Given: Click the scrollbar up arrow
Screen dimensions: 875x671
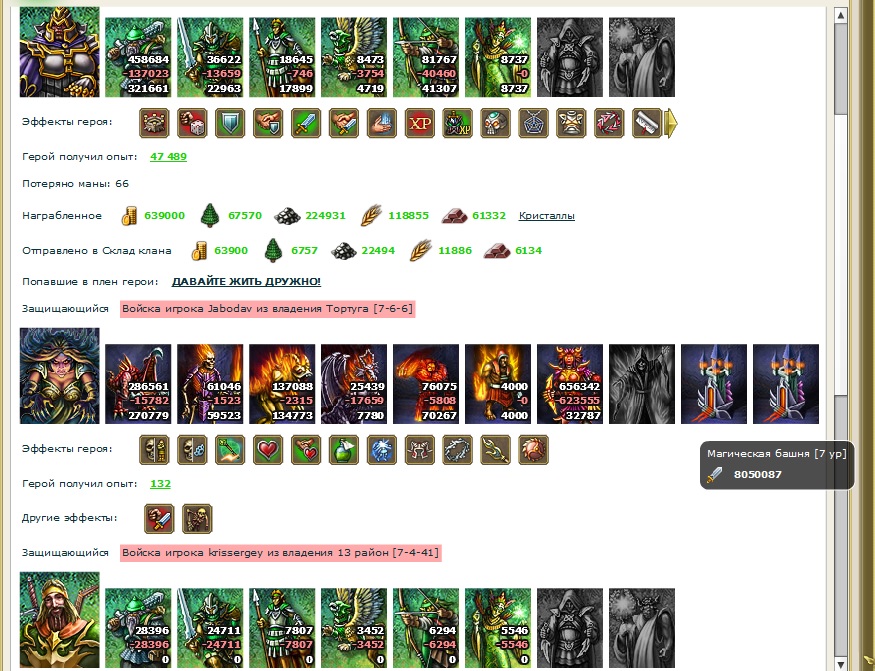Looking at the screenshot, I should [x=841, y=15].
